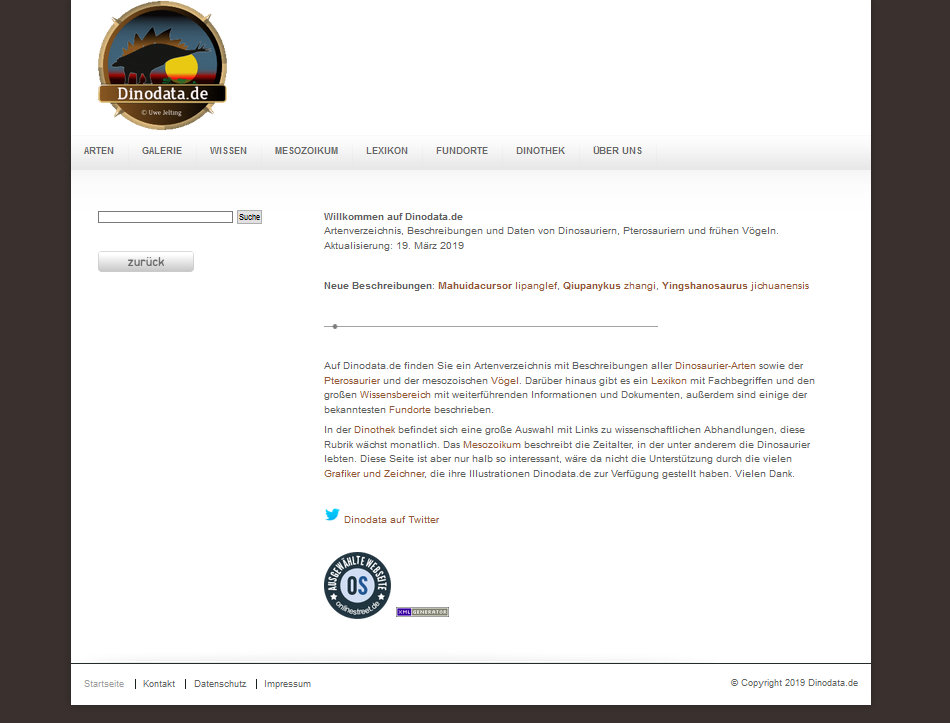This screenshot has width=950, height=723.
Task: Click the zurück button
Action: click(146, 262)
